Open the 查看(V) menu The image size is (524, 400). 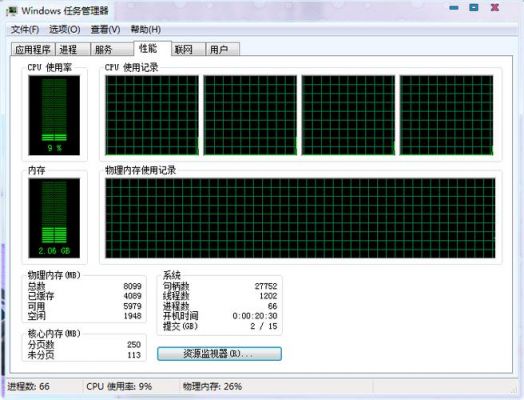pyautogui.click(x=105, y=30)
